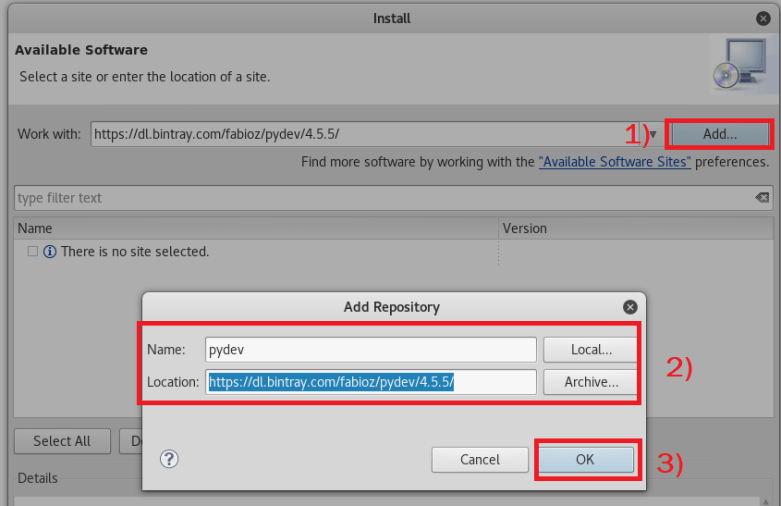
Task: Select the 'There is no site selected.' text
Action: point(135,252)
